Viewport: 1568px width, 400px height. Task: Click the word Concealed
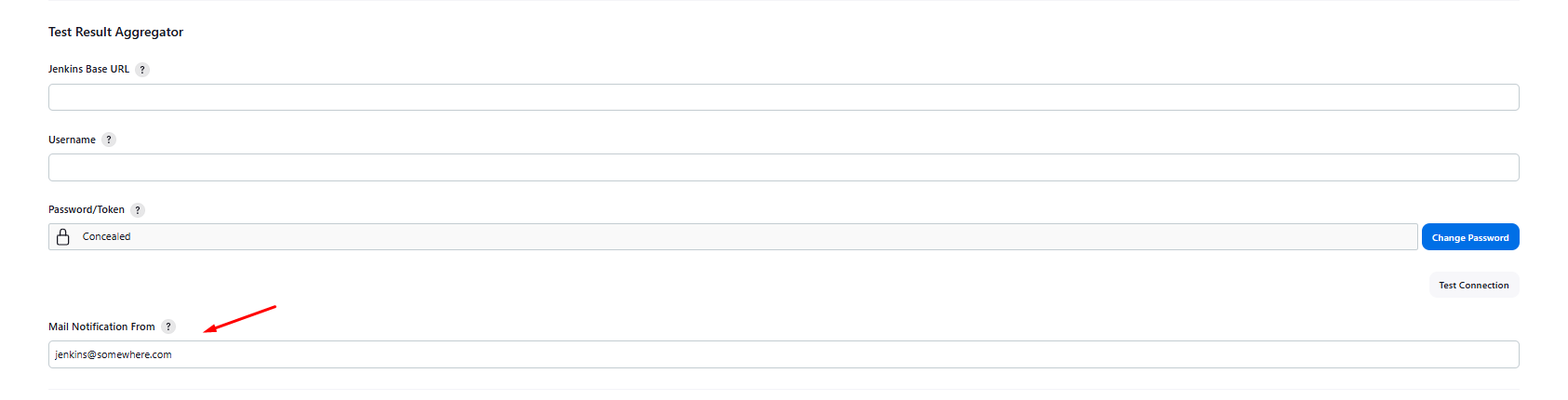pos(106,236)
